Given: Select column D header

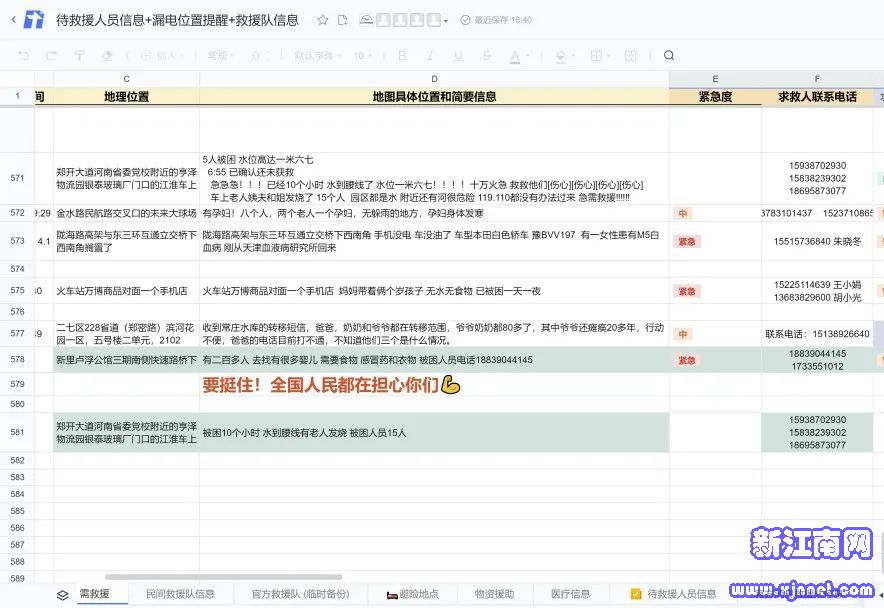Looking at the screenshot, I should click(434, 79).
